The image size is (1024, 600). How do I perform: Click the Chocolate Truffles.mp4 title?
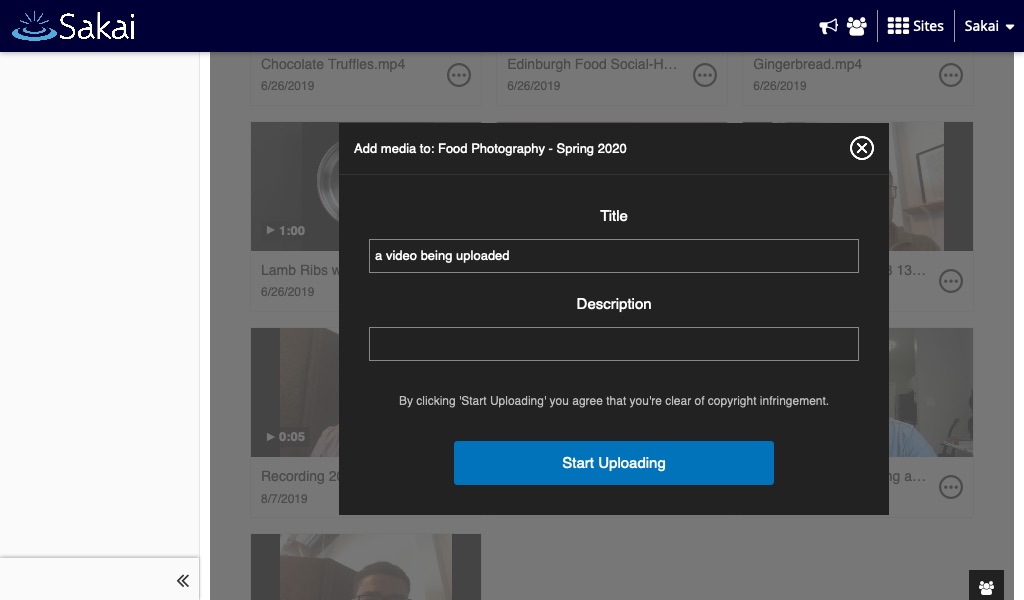click(332, 64)
